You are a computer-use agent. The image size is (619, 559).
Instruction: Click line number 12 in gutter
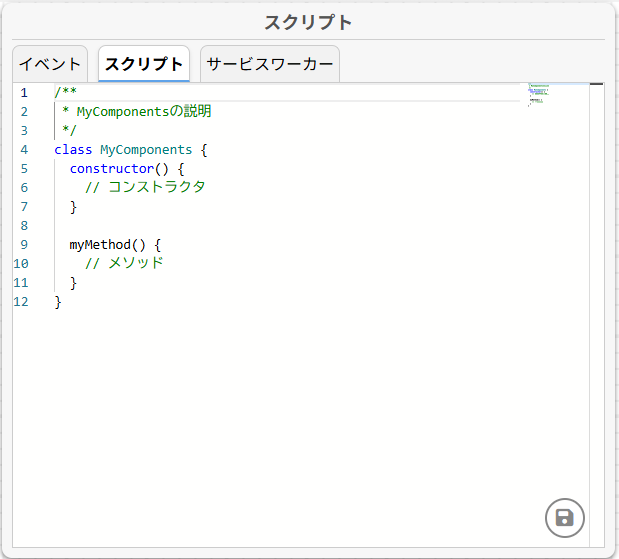coord(21,302)
